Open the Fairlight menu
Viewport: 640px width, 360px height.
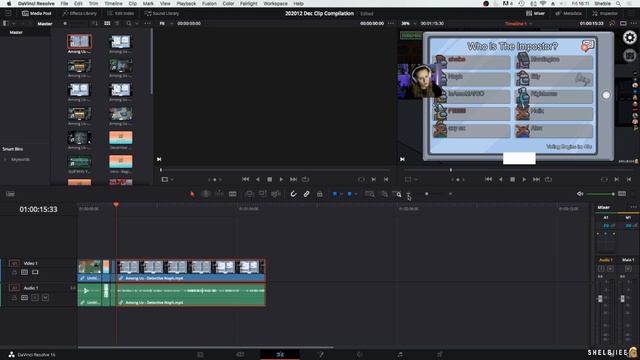coord(249,3)
